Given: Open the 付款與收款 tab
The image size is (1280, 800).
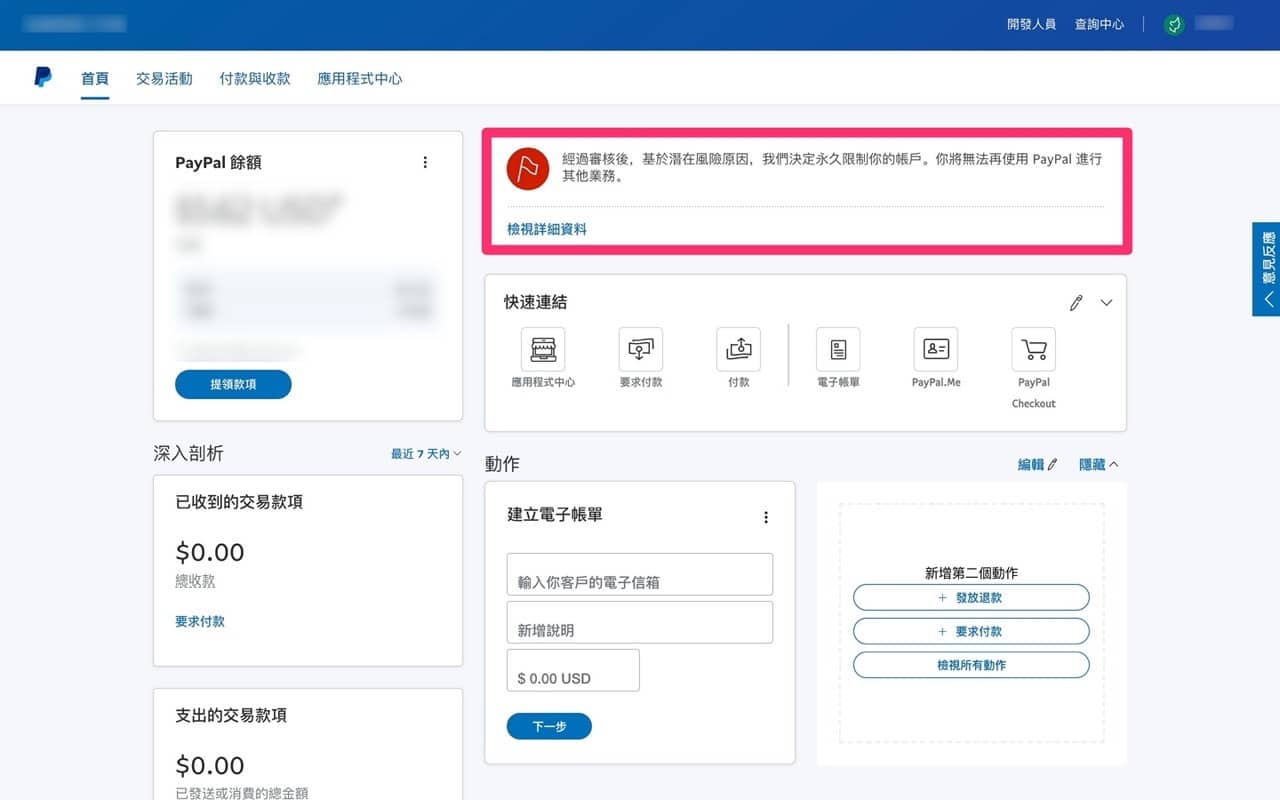Looking at the screenshot, I should (255, 79).
